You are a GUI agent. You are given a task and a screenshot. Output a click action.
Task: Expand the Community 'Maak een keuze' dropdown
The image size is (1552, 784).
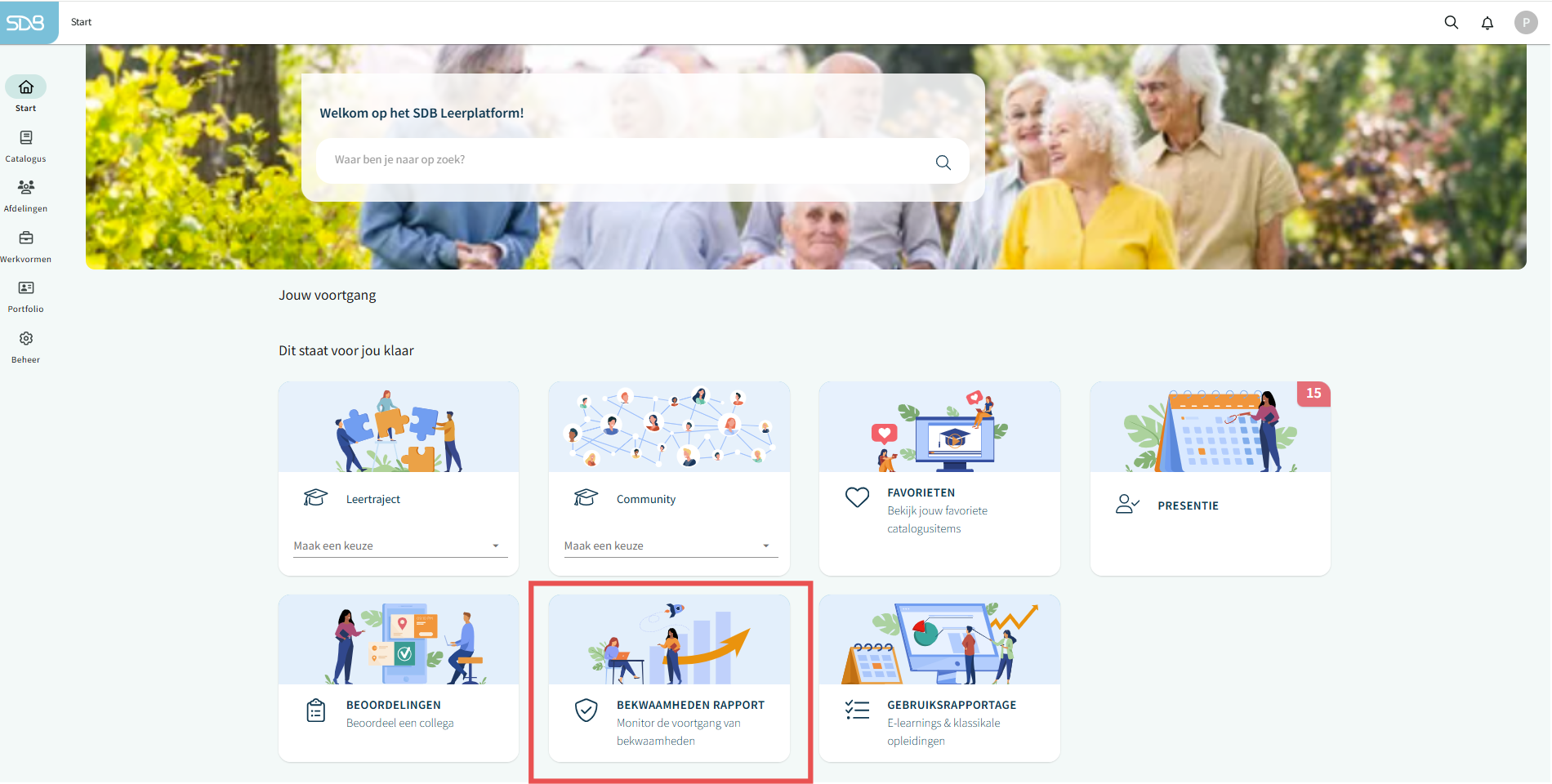point(670,546)
